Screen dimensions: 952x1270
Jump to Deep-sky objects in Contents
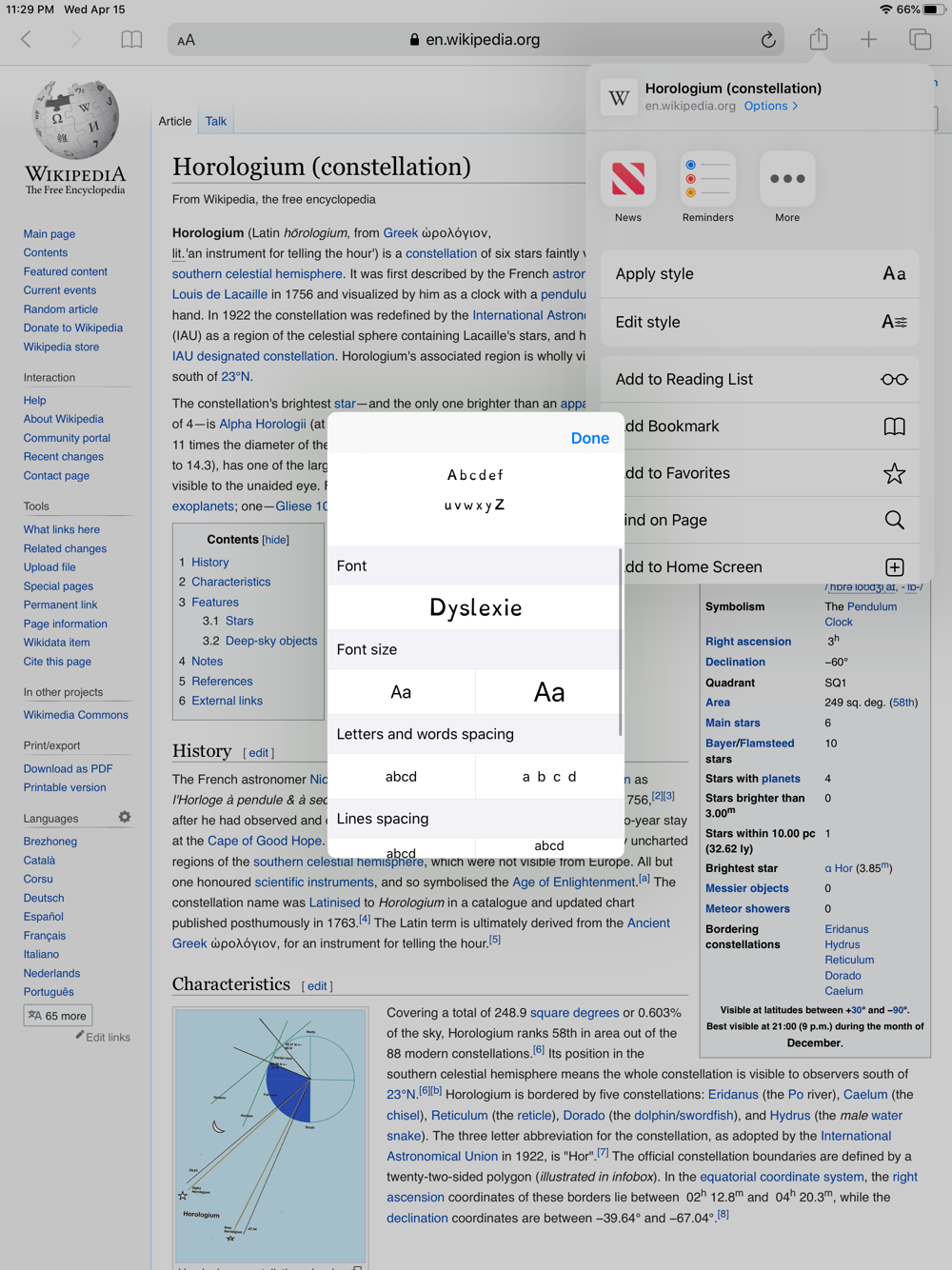click(x=271, y=641)
